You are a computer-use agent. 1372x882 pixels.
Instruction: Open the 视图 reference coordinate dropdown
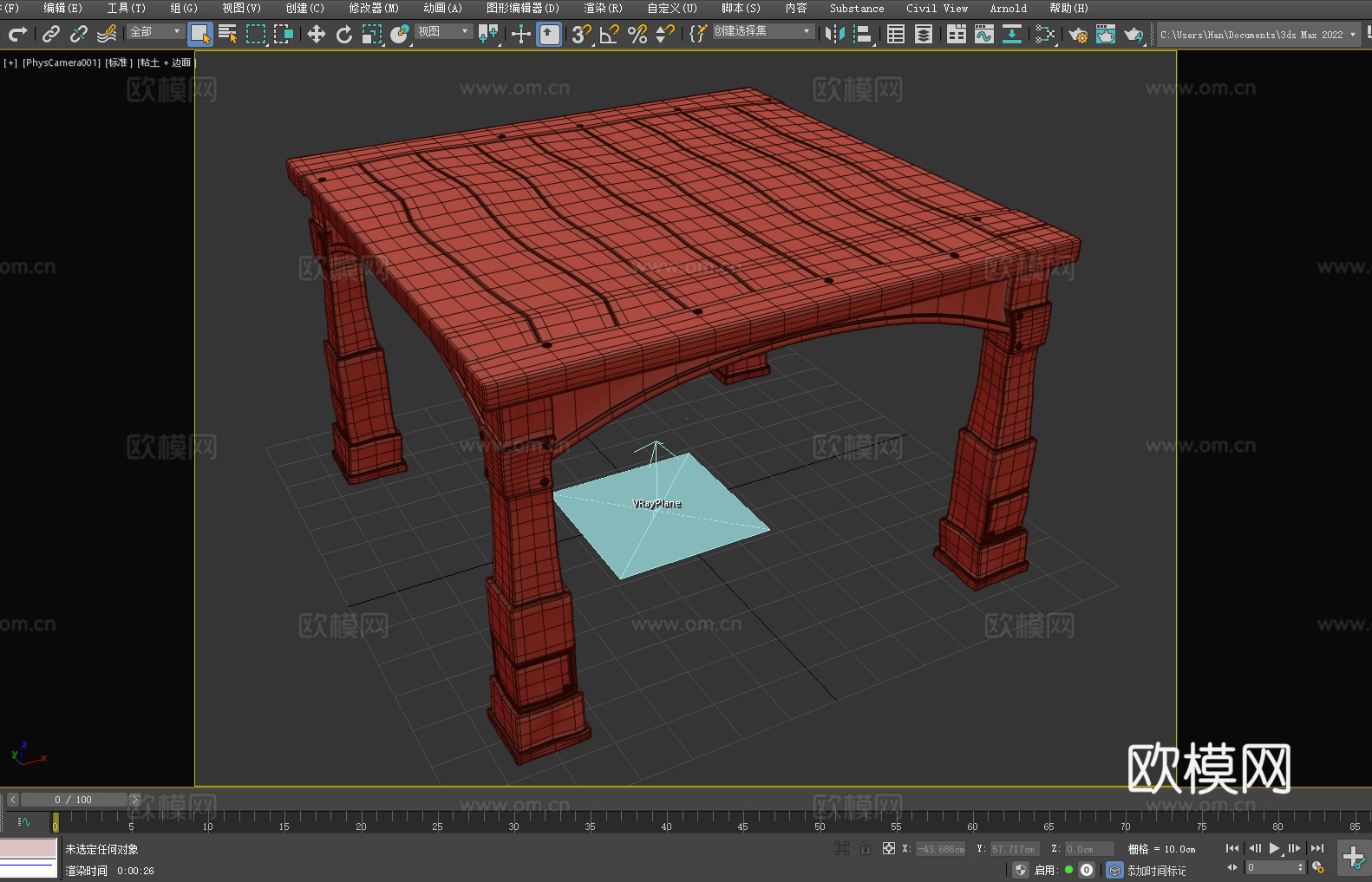(443, 31)
